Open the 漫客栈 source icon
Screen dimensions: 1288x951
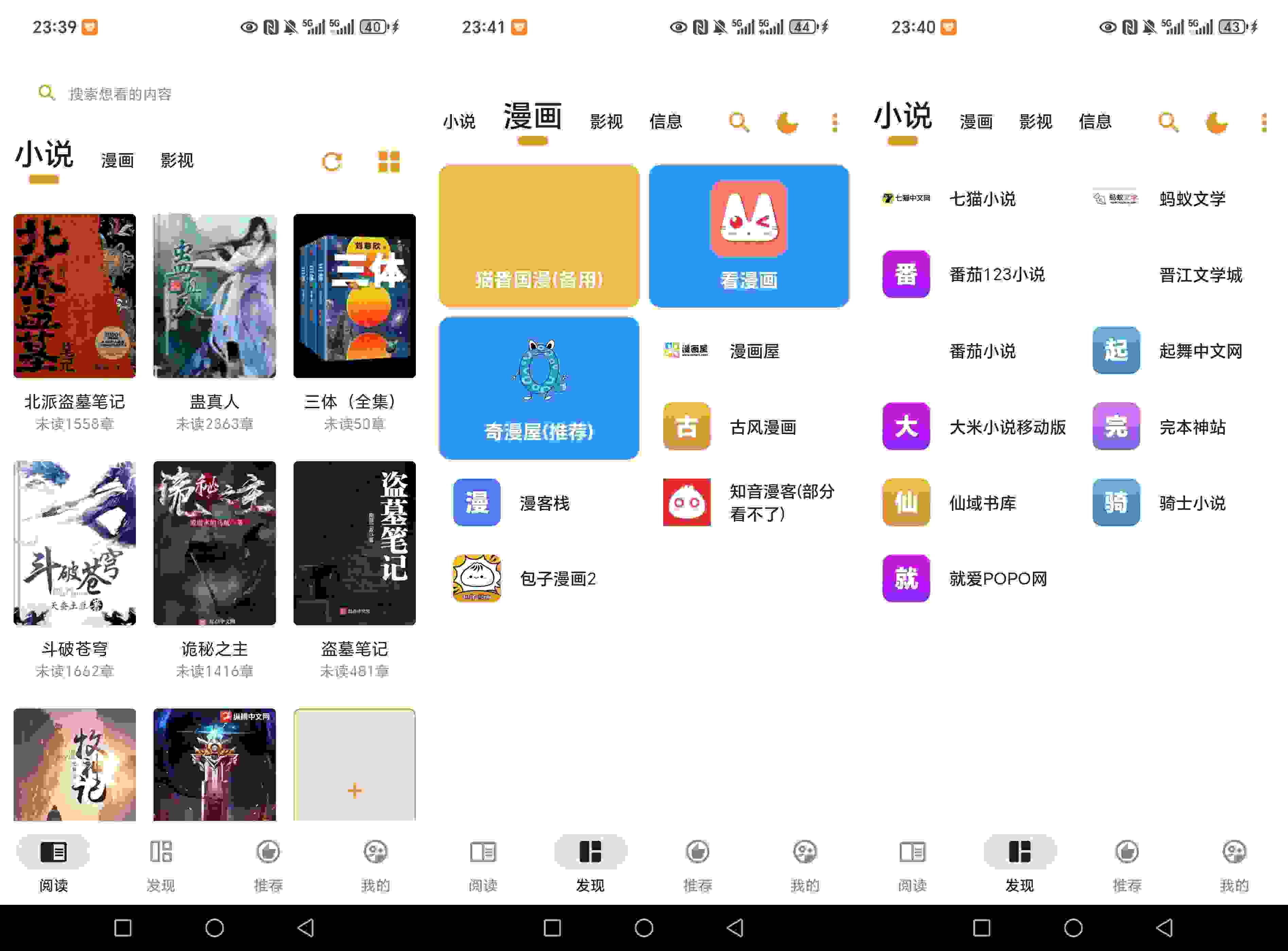(477, 503)
